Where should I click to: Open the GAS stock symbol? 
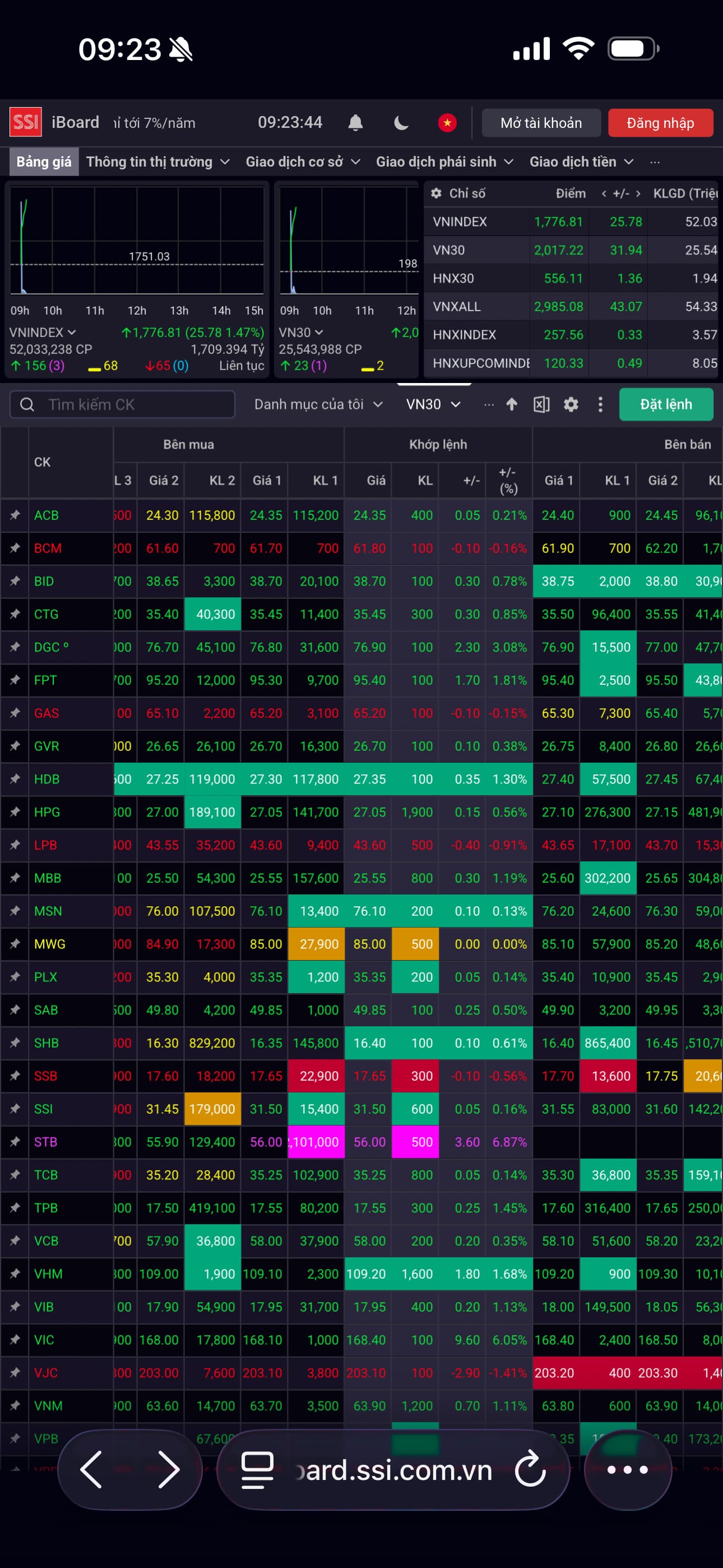click(47, 713)
